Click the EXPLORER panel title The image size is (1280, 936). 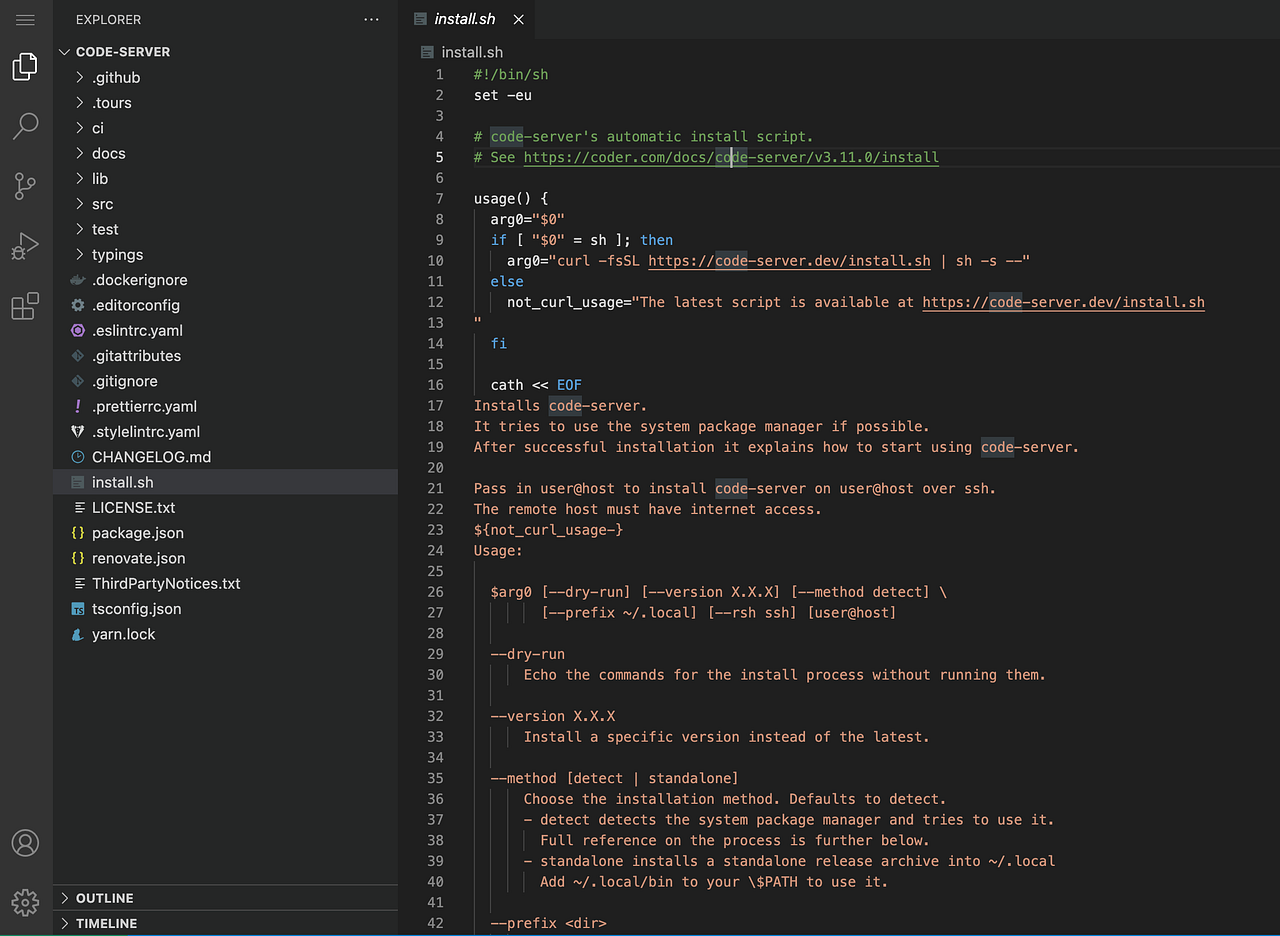[x=108, y=19]
